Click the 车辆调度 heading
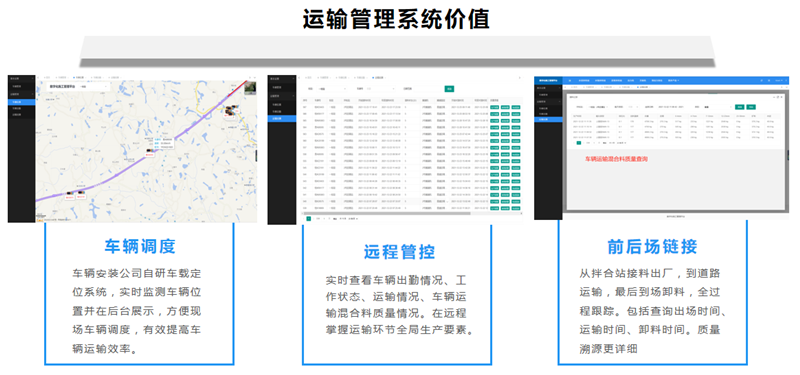 coord(140,246)
